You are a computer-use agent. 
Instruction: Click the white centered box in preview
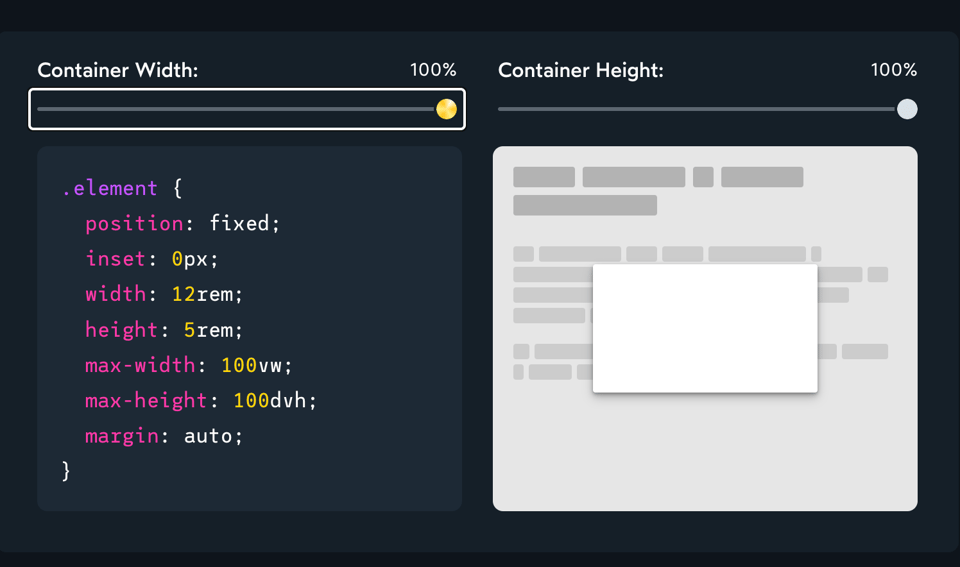[705, 328]
